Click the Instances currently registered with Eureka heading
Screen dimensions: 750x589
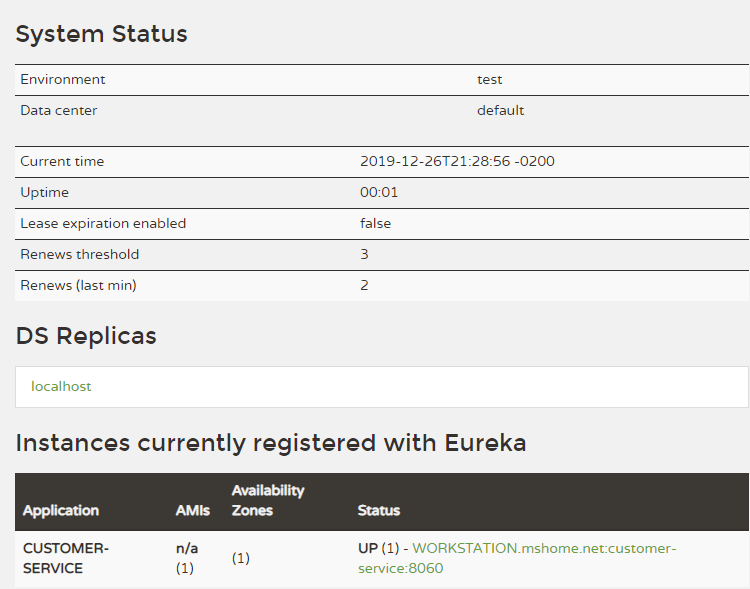[271, 443]
